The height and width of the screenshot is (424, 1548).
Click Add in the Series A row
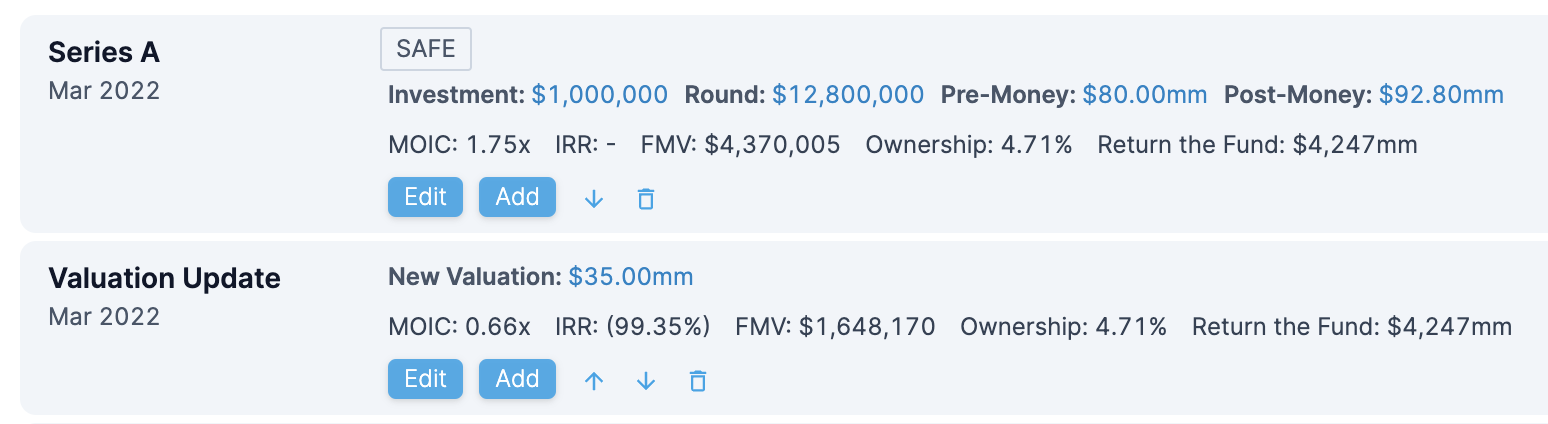[x=517, y=197]
